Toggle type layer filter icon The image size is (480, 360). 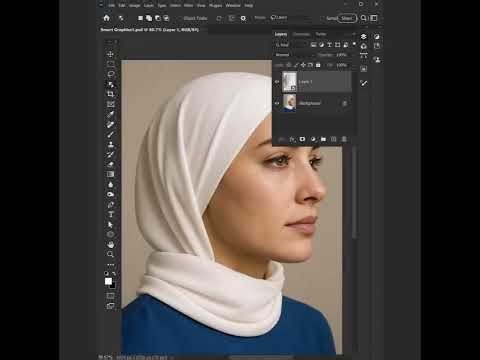point(329,45)
